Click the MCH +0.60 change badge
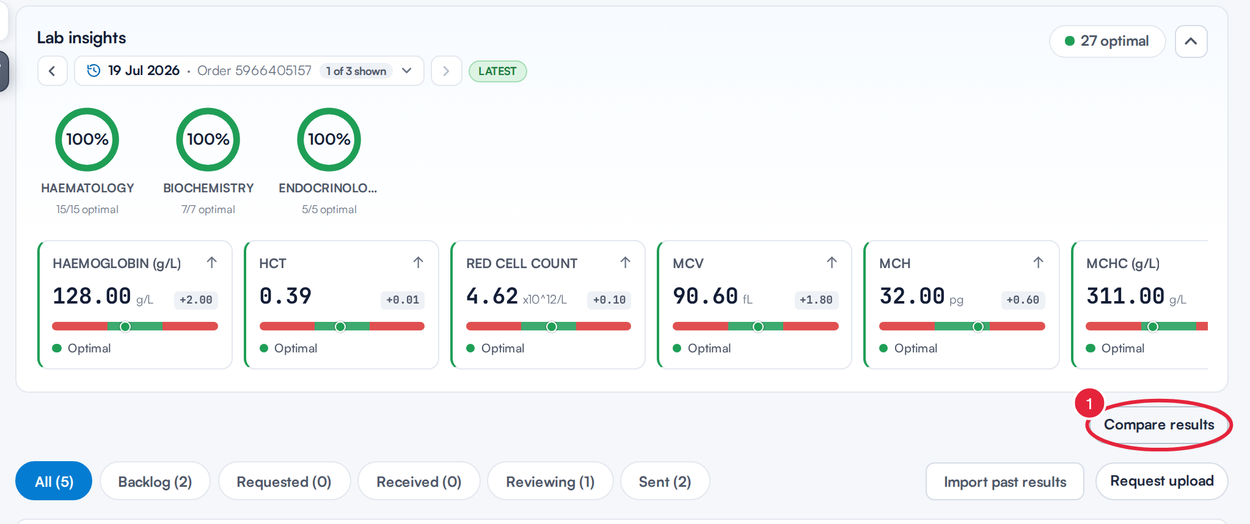 (x=1022, y=300)
